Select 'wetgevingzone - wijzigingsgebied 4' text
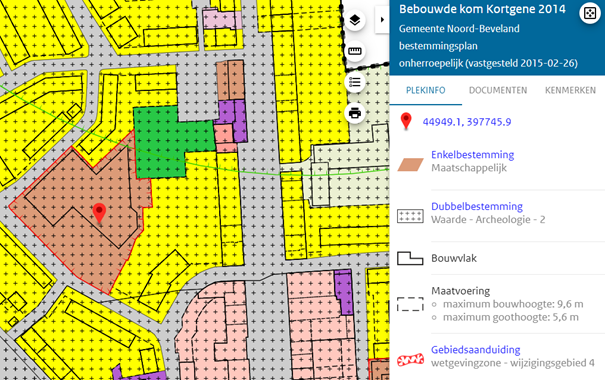Screen dimensions: 605x380 tap(513, 363)
